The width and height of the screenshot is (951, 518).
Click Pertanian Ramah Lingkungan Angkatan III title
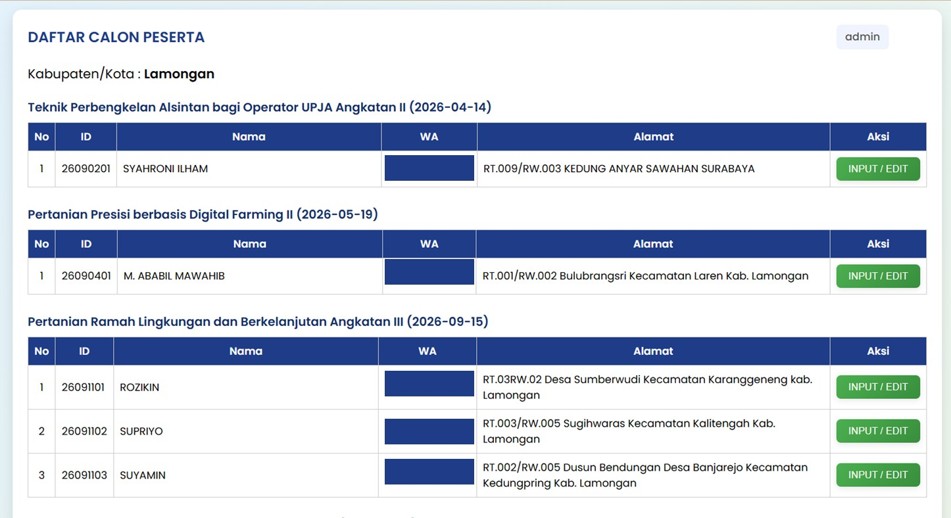pos(258,321)
